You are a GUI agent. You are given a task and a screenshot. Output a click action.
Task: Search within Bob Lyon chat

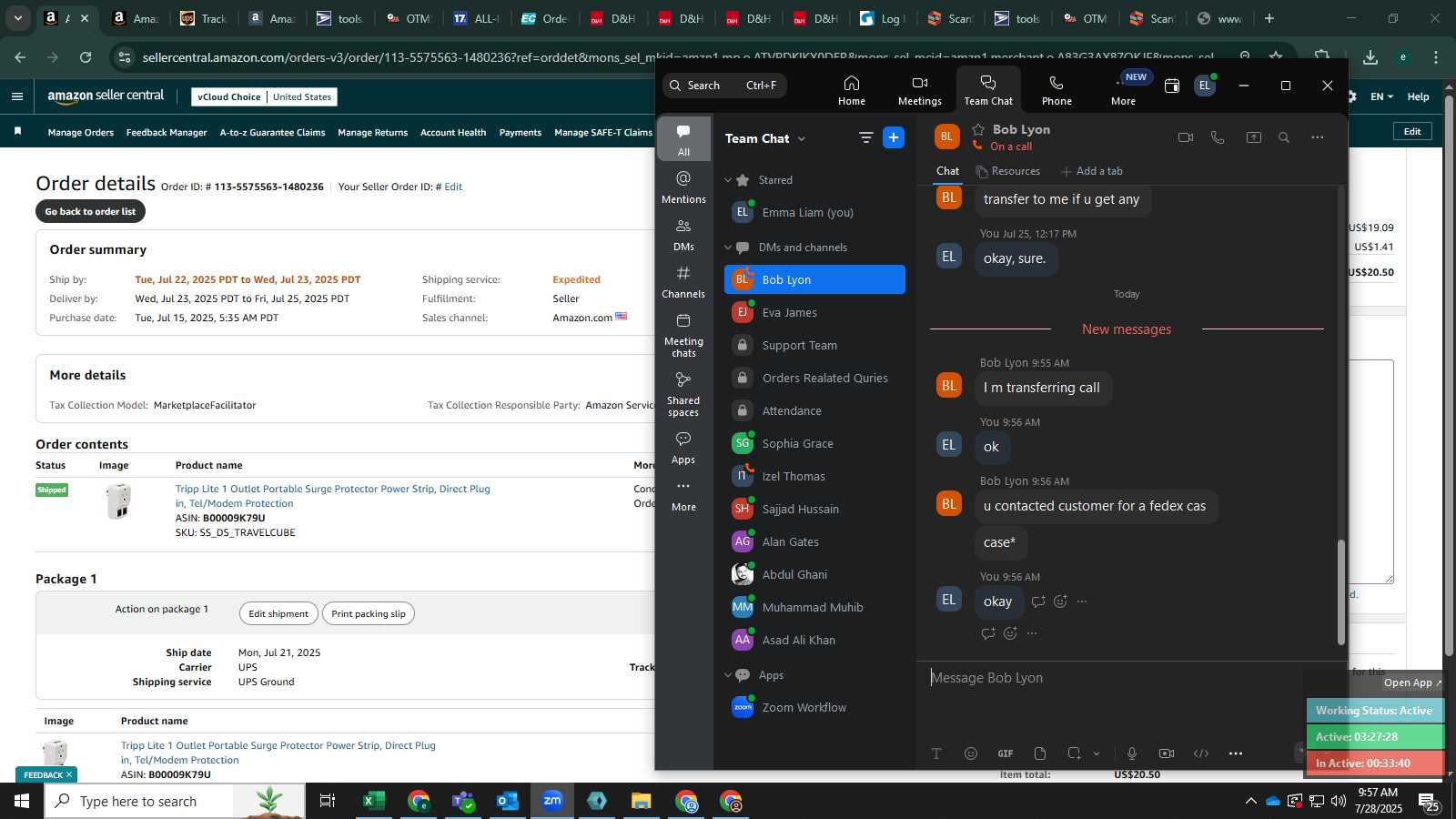tap(1284, 137)
